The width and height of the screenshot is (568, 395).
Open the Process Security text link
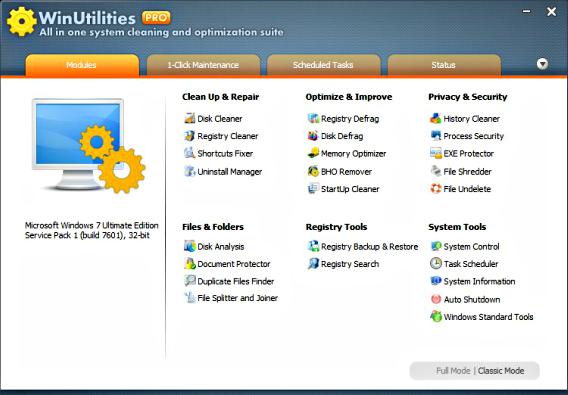[x=473, y=136]
